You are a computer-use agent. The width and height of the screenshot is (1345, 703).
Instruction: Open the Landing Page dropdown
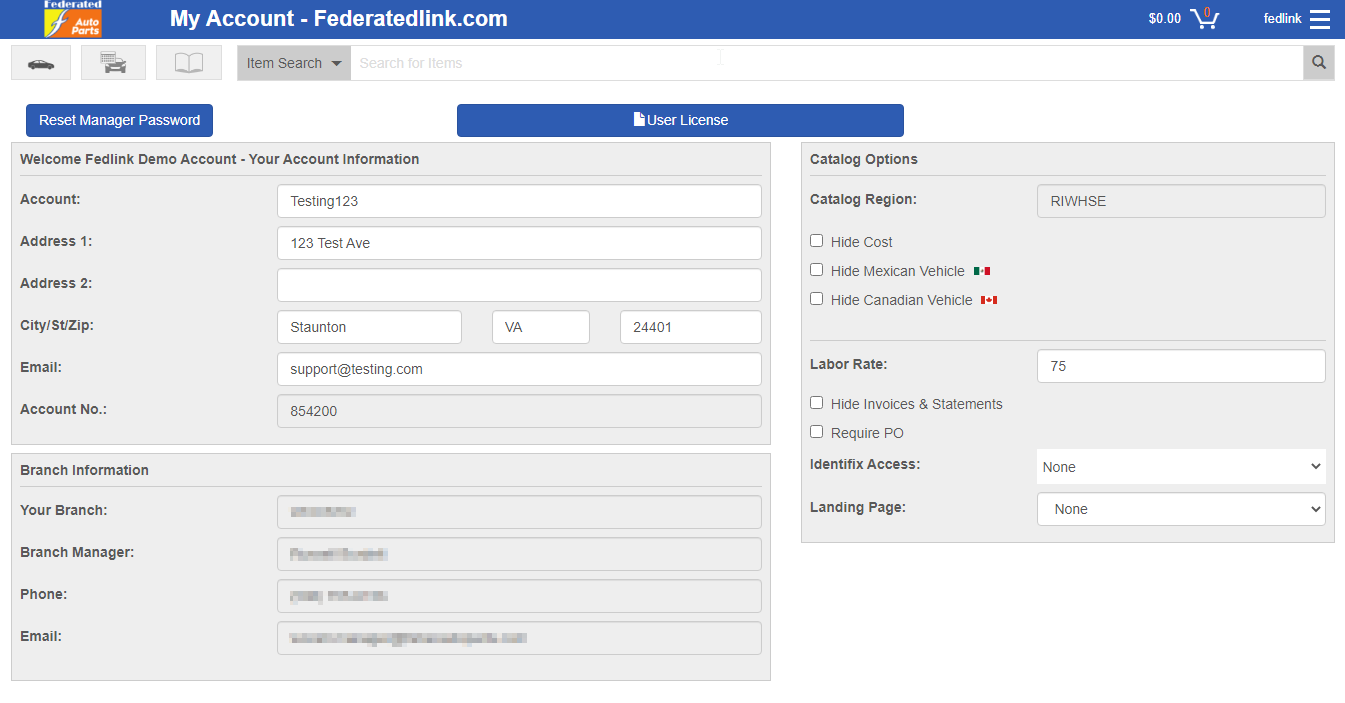coord(1181,509)
